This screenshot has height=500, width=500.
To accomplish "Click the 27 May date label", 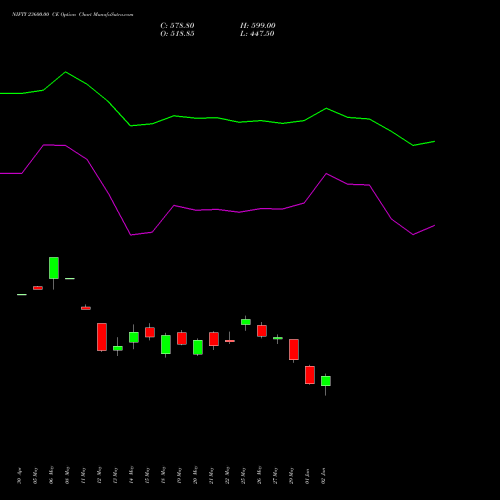I will (x=275, y=476).
